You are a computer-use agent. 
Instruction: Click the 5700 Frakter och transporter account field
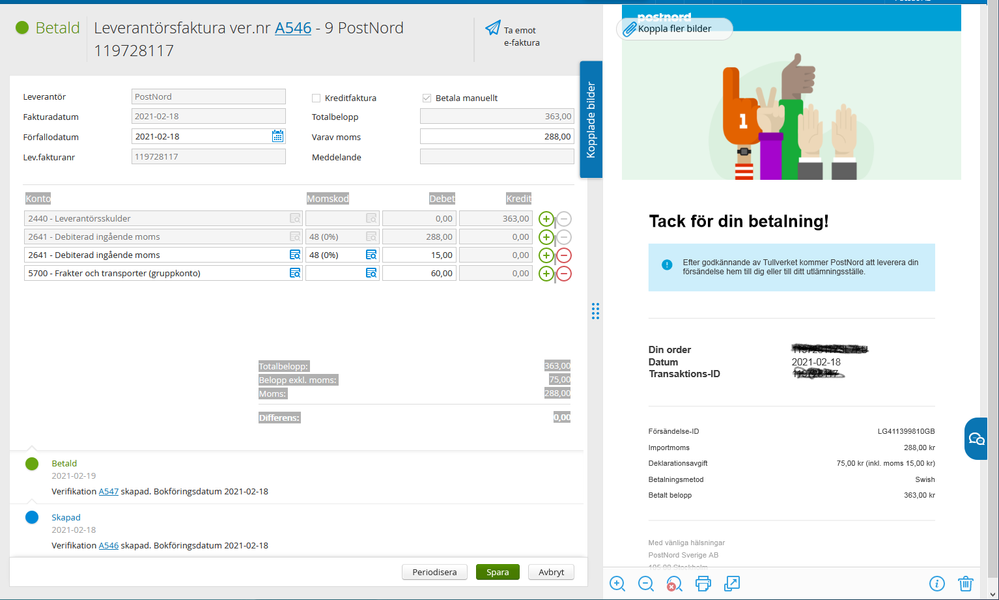(163, 273)
